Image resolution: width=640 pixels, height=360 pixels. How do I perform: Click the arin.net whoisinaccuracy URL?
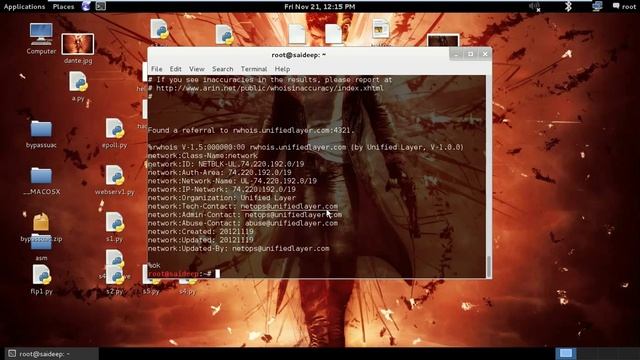coord(270,88)
